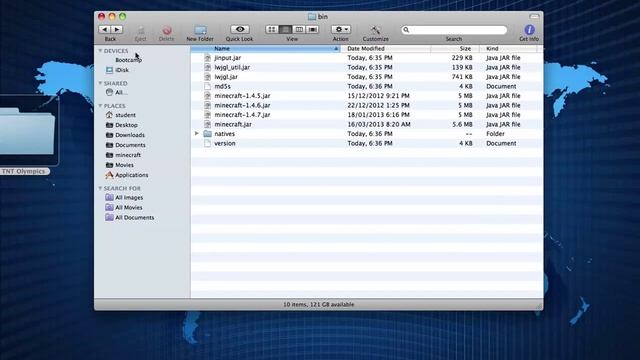640x360 pixels.
Task: Sort by Date Modified column header
Action: tap(385, 49)
